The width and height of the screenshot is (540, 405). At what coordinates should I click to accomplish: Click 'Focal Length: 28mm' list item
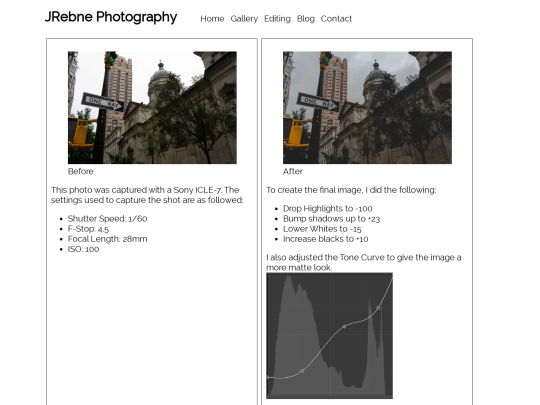coord(107,239)
